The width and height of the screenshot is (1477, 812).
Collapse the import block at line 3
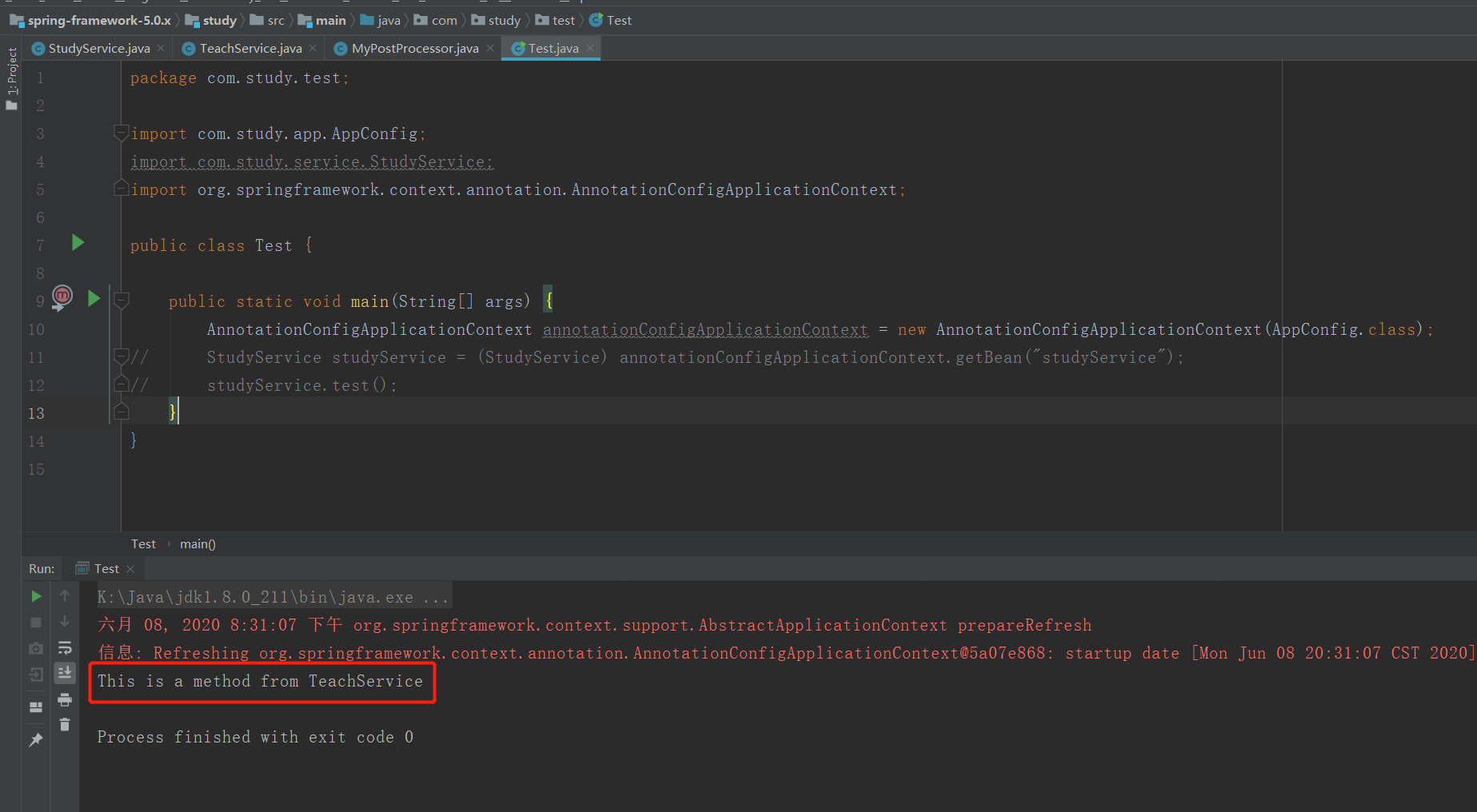click(x=122, y=133)
